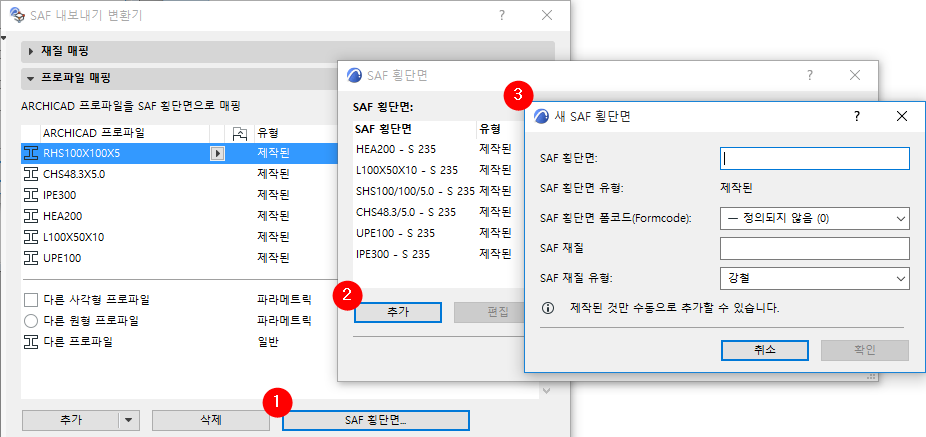Open the SAF 재질 유형 dropdown
The image size is (926, 437).
[x=814, y=278]
